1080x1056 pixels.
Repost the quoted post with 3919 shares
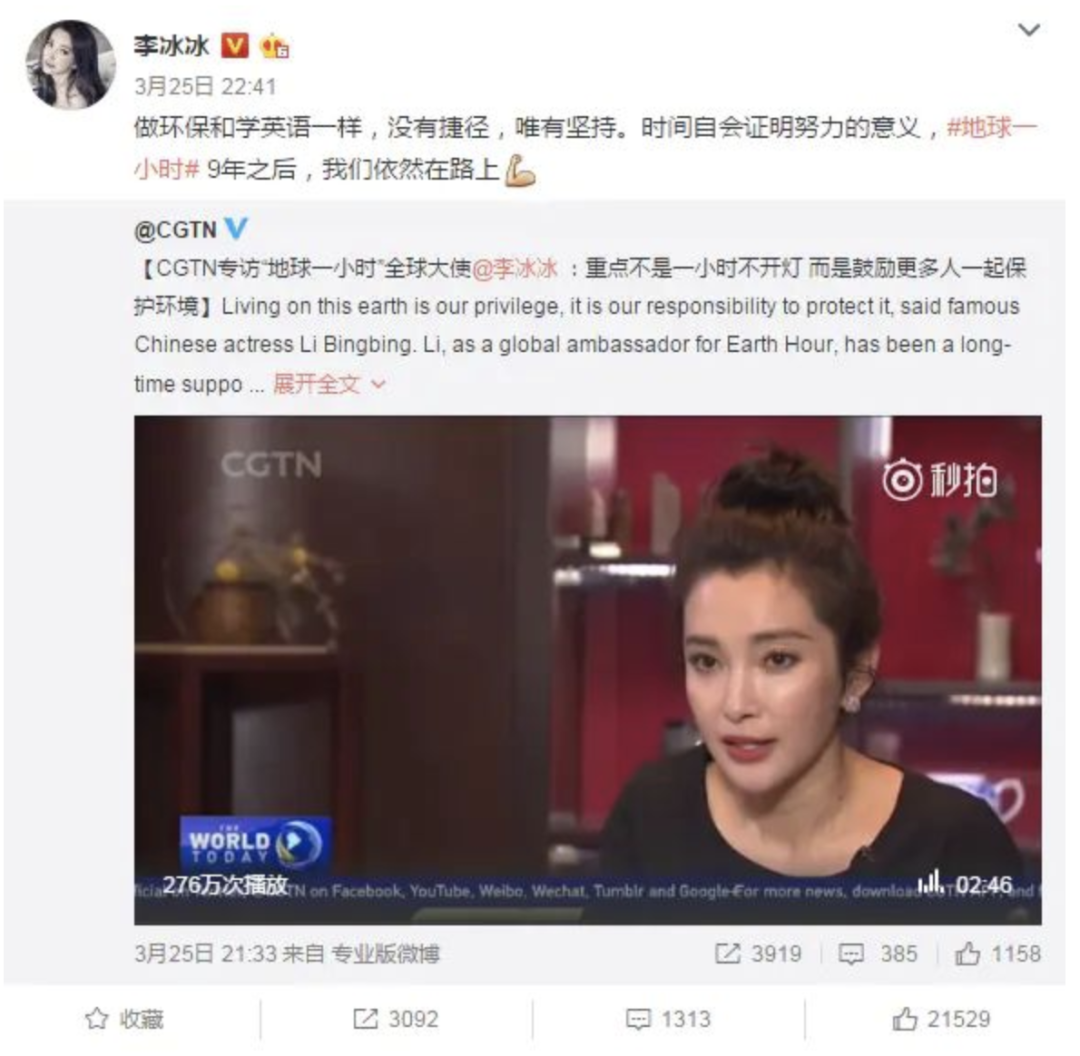[x=758, y=953]
